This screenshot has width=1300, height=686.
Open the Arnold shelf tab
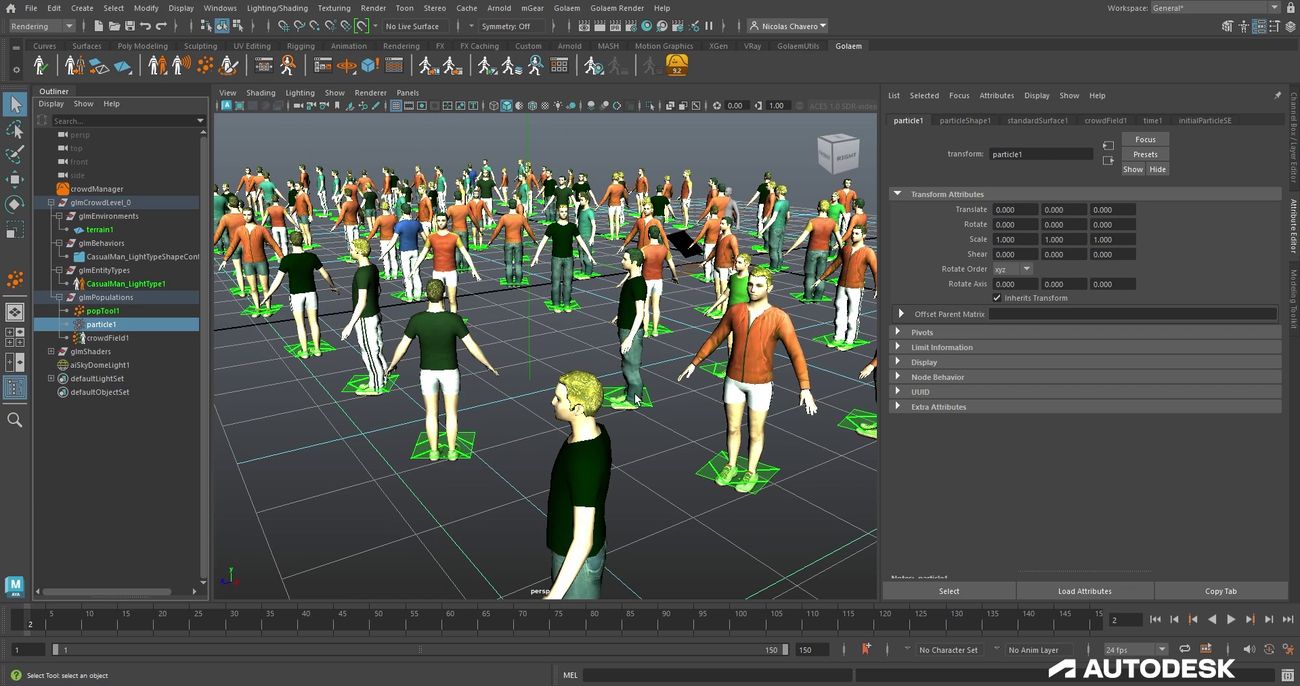click(x=569, y=46)
